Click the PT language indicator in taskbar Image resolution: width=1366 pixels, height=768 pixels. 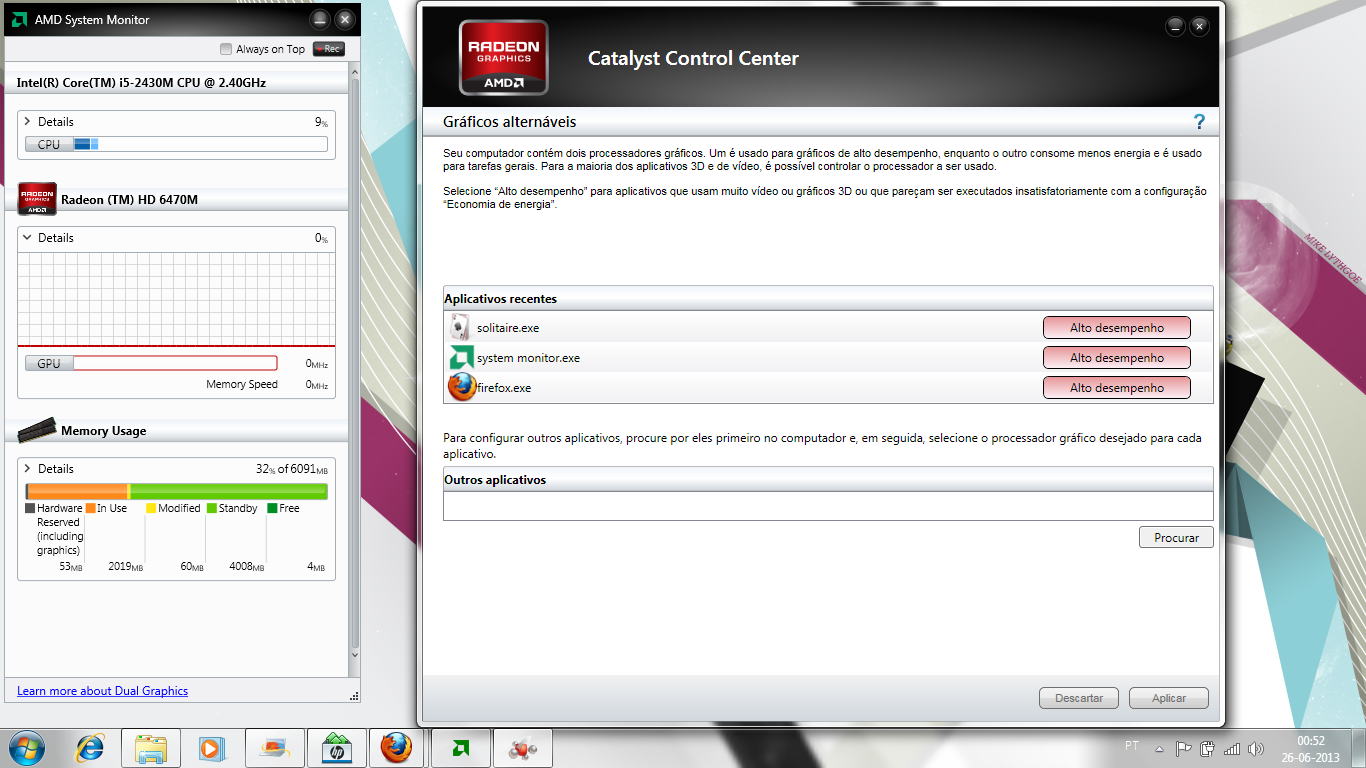coord(1132,746)
